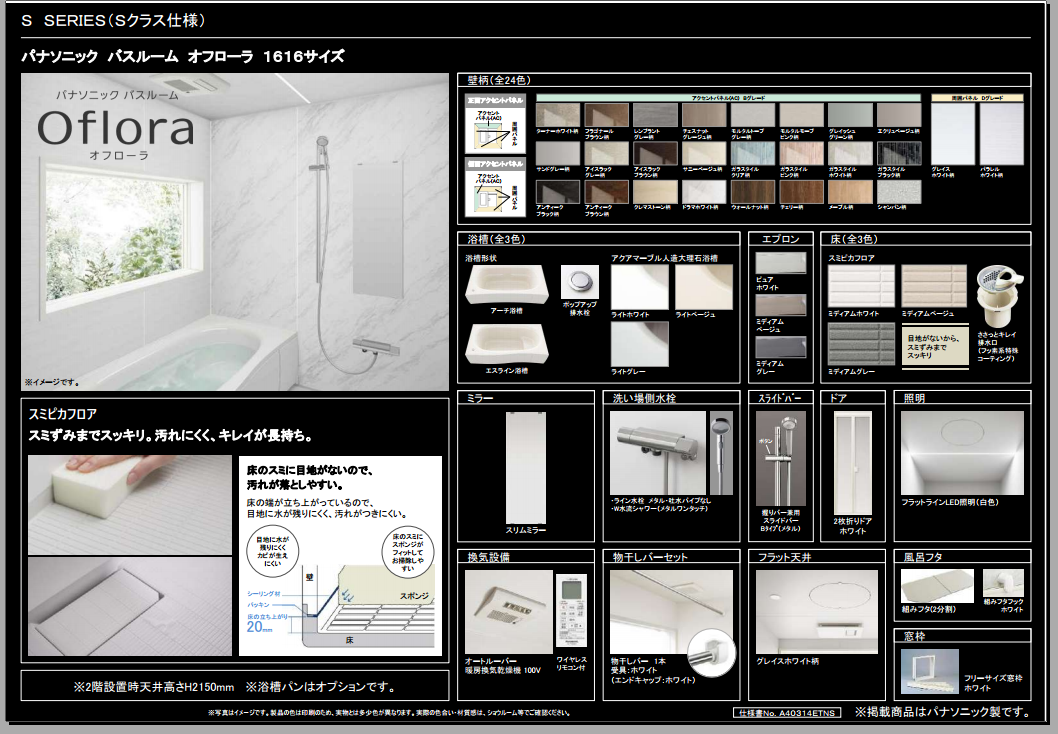Click the サニーベージュ柄 wall swatch
This screenshot has width=1058, height=734.
coord(704,153)
